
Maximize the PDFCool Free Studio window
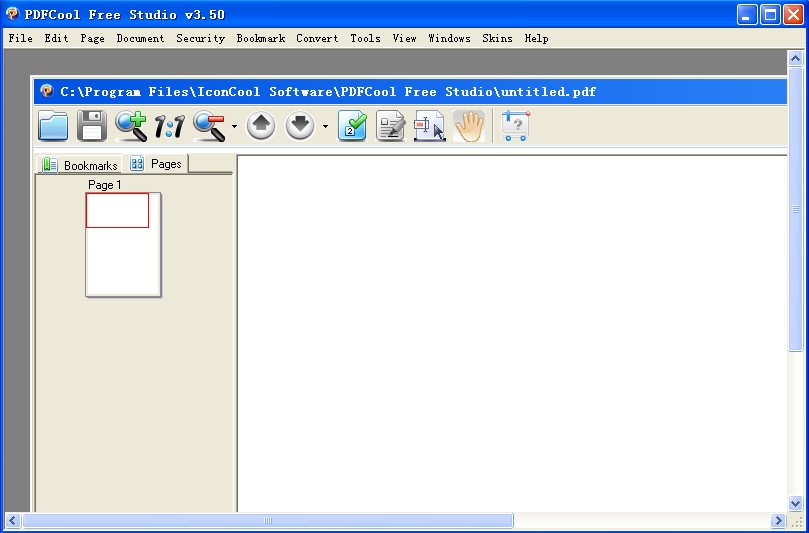click(x=770, y=14)
